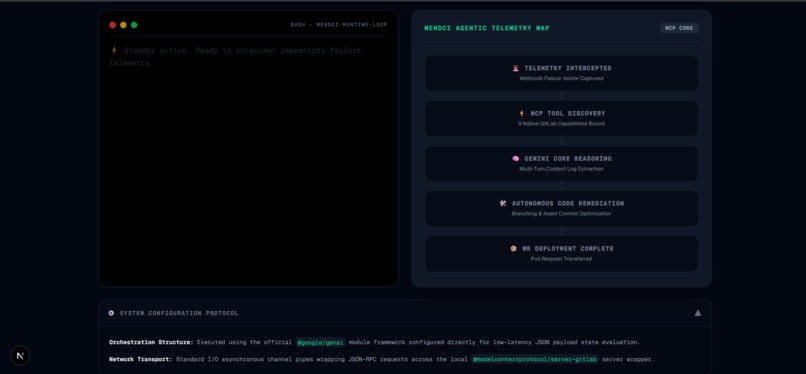
Task: Click the MCP CORE badge
Action: [x=679, y=28]
